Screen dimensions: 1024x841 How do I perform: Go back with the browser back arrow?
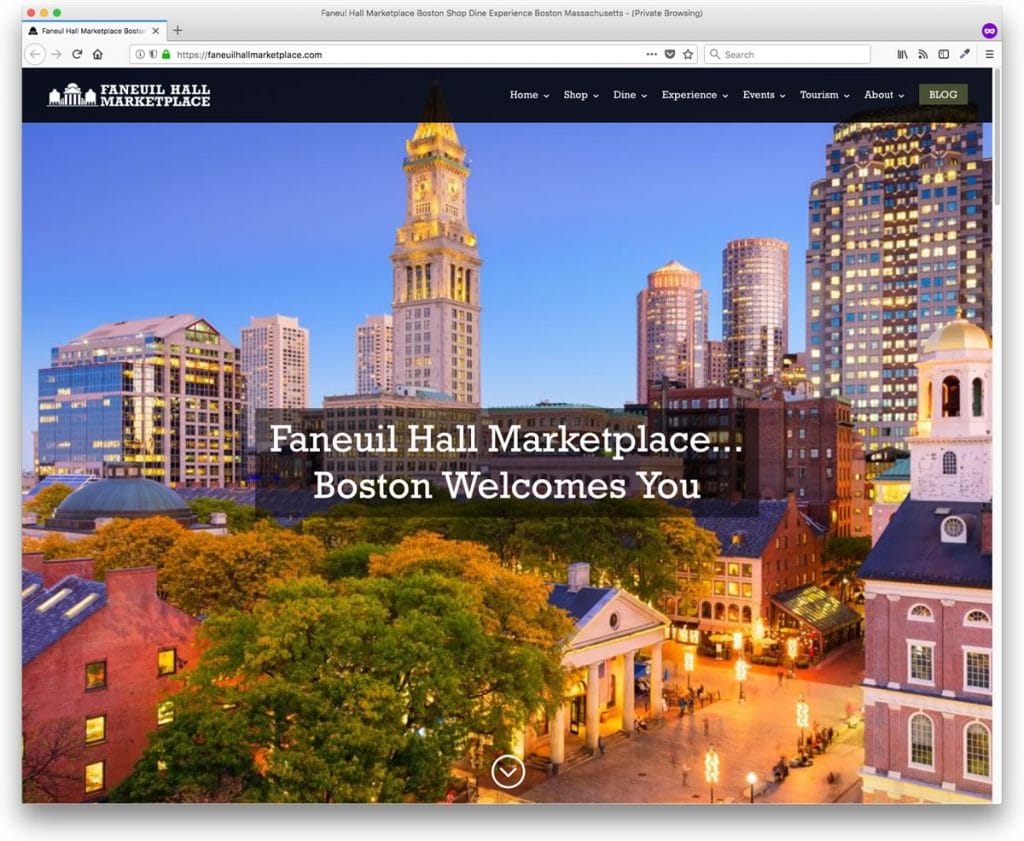point(35,54)
